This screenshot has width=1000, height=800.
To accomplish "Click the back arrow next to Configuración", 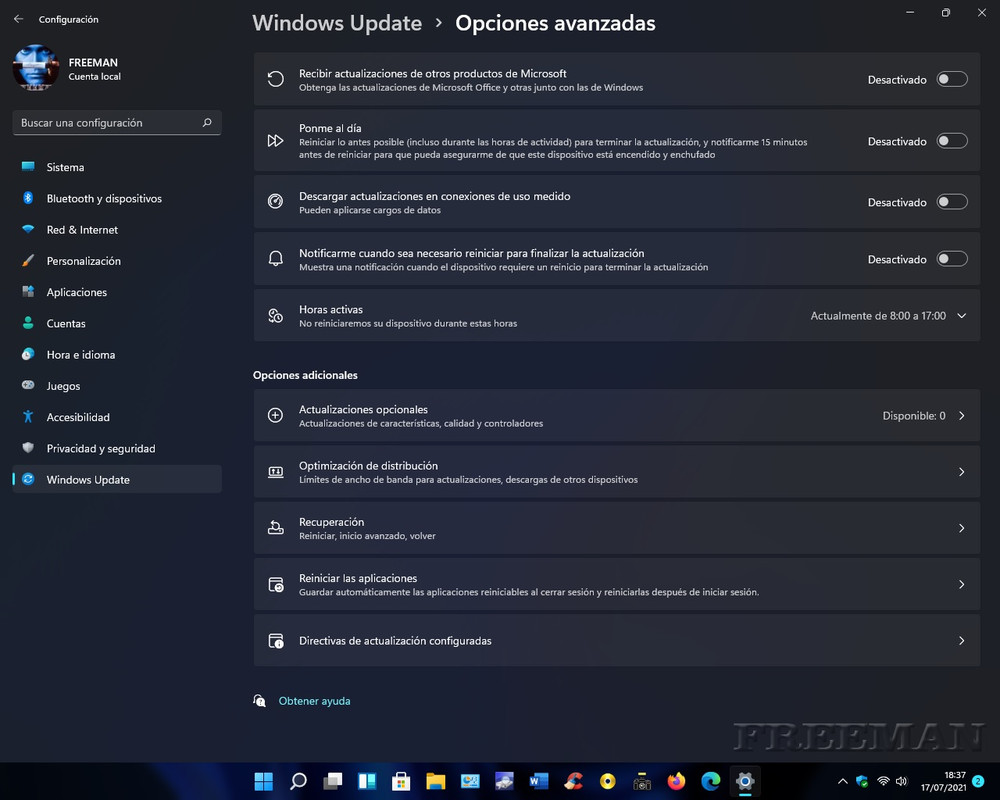I will [18, 19].
